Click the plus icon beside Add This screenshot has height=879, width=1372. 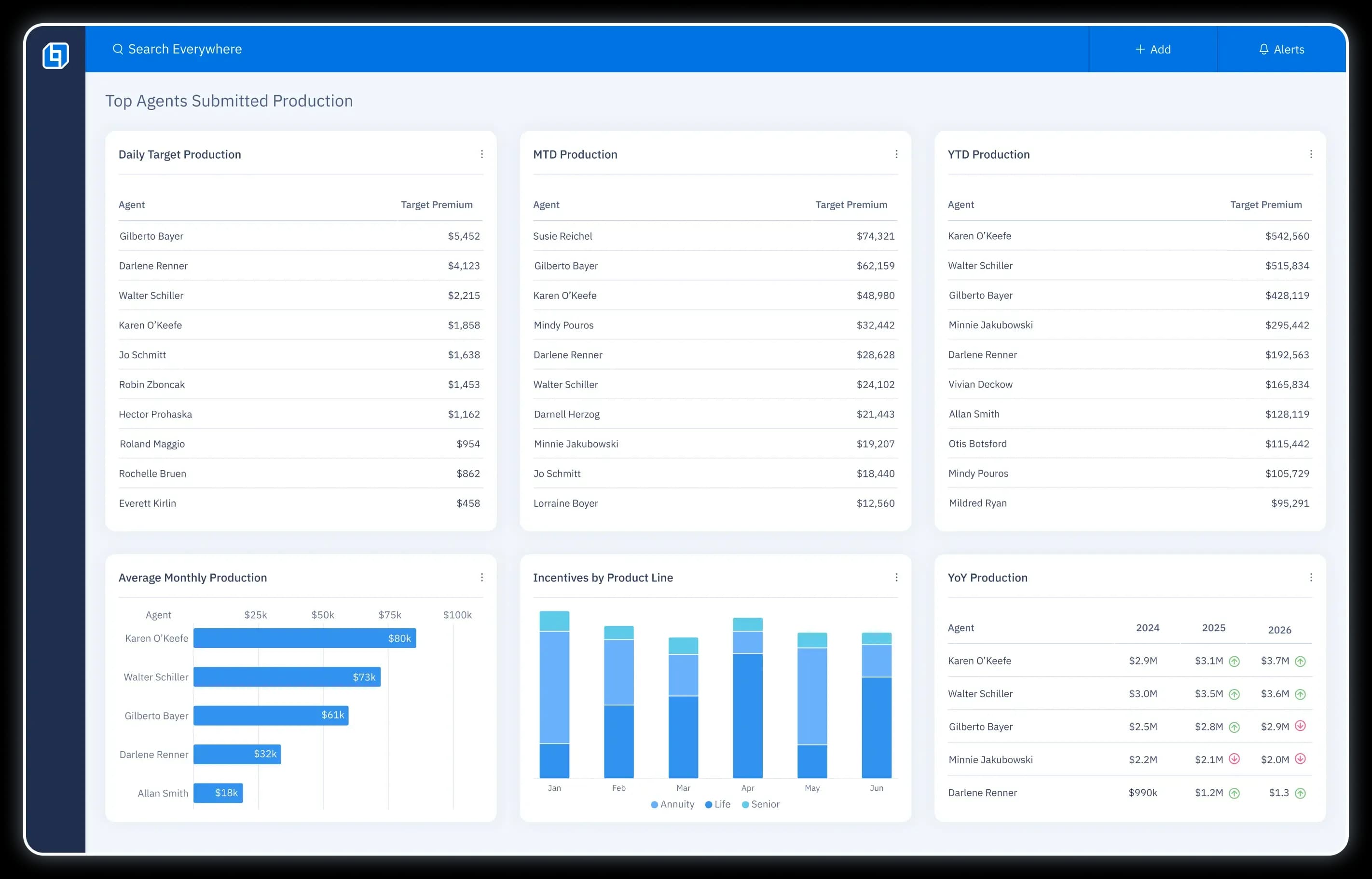[1140, 49]
